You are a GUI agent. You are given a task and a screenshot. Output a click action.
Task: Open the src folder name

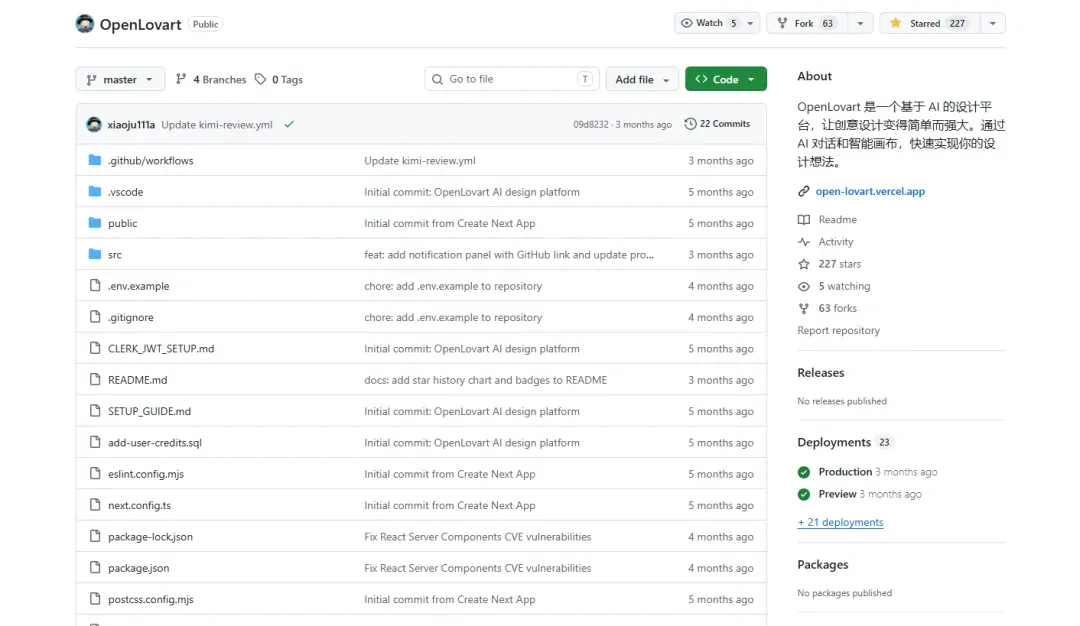tap(114, 255)
